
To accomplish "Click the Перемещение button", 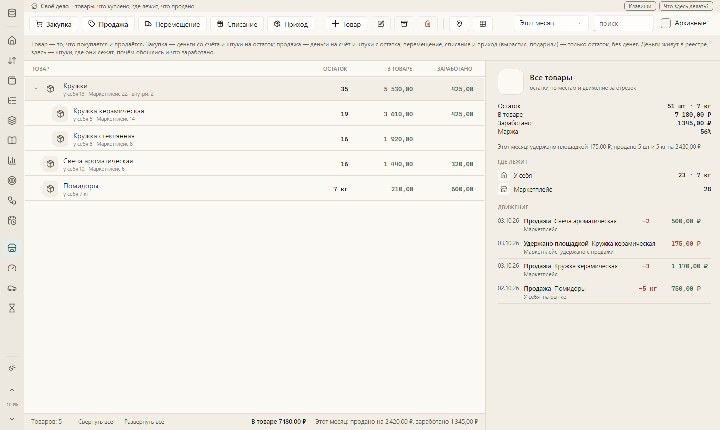I will (x=172, y=24).
